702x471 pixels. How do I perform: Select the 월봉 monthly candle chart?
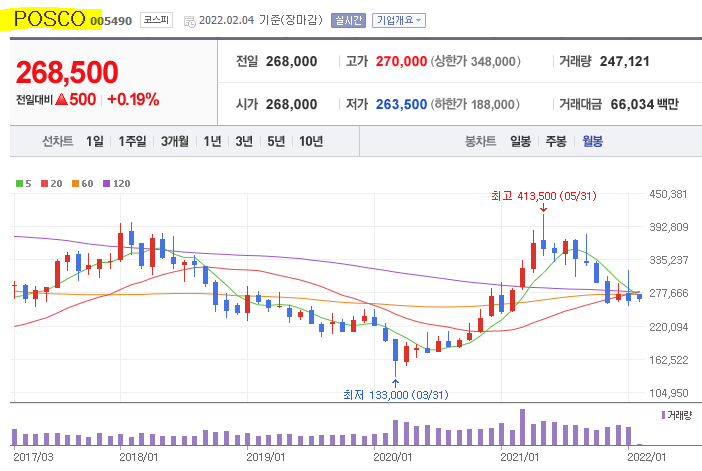592,141
